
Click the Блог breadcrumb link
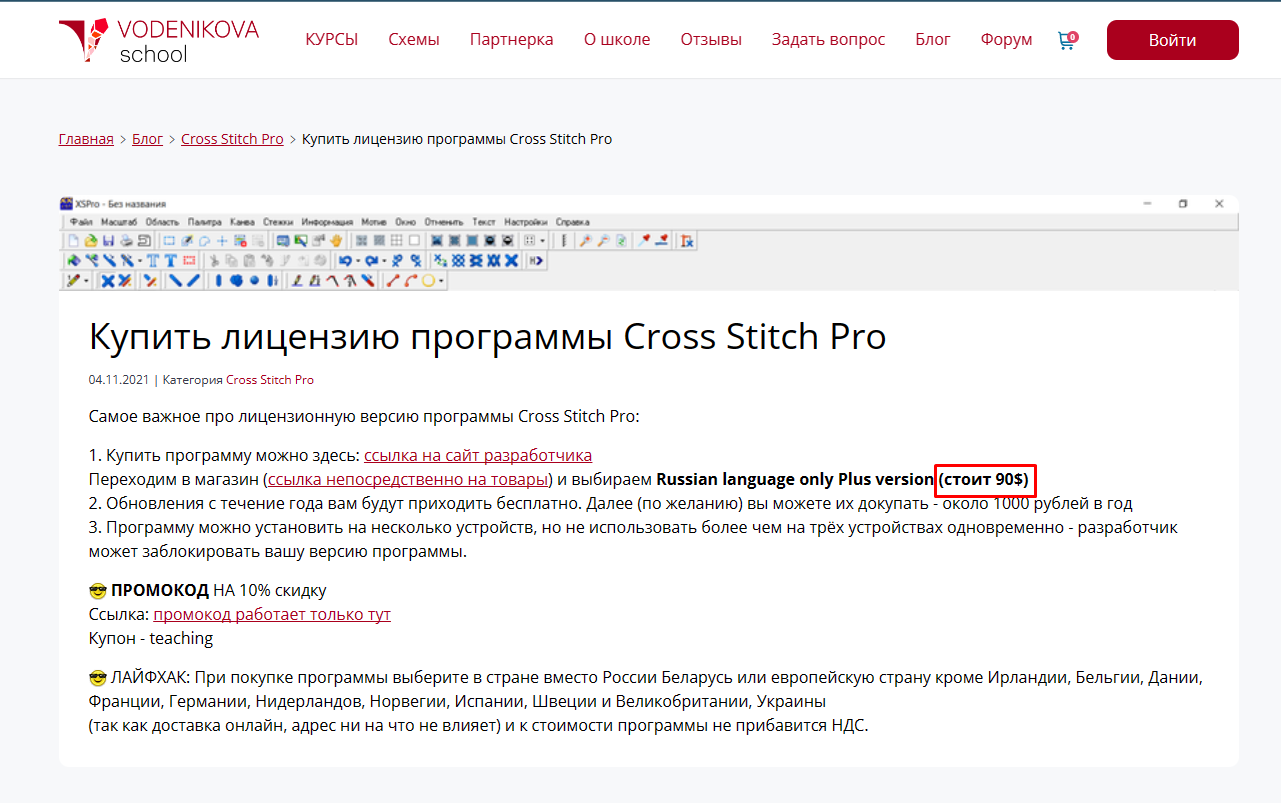[147, 139]
